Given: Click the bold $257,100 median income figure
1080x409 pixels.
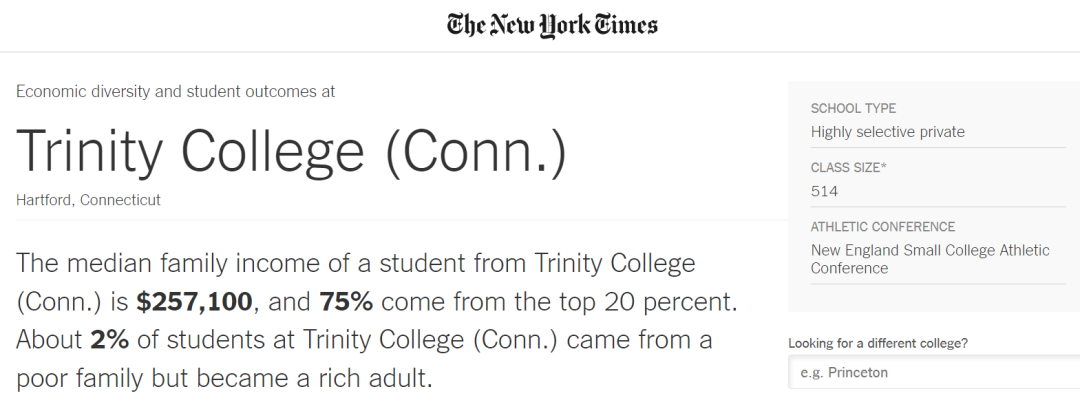Looking at the screenshot, I should [195, 303].
